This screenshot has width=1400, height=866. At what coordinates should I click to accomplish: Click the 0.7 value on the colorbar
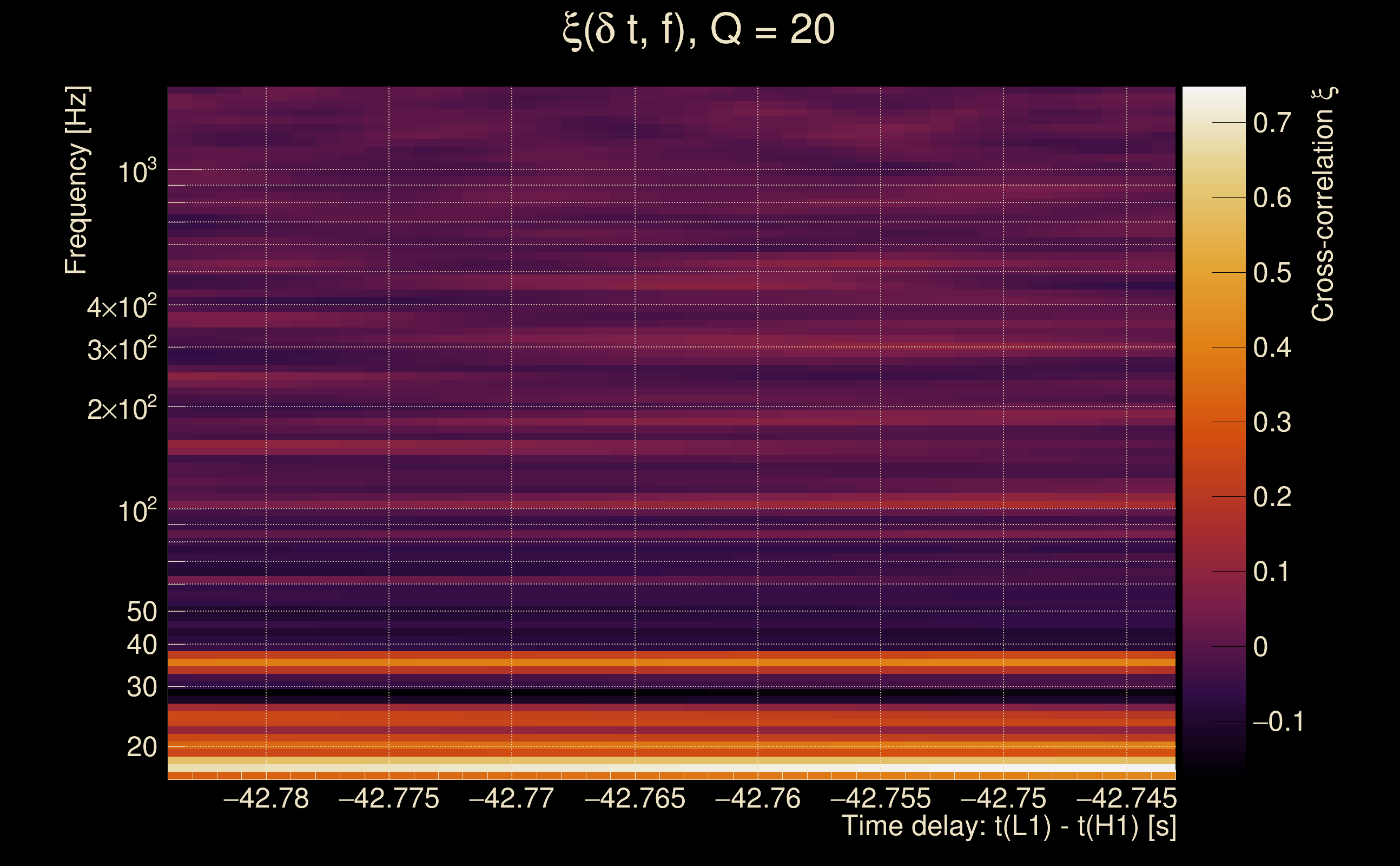click(1271, 123)
